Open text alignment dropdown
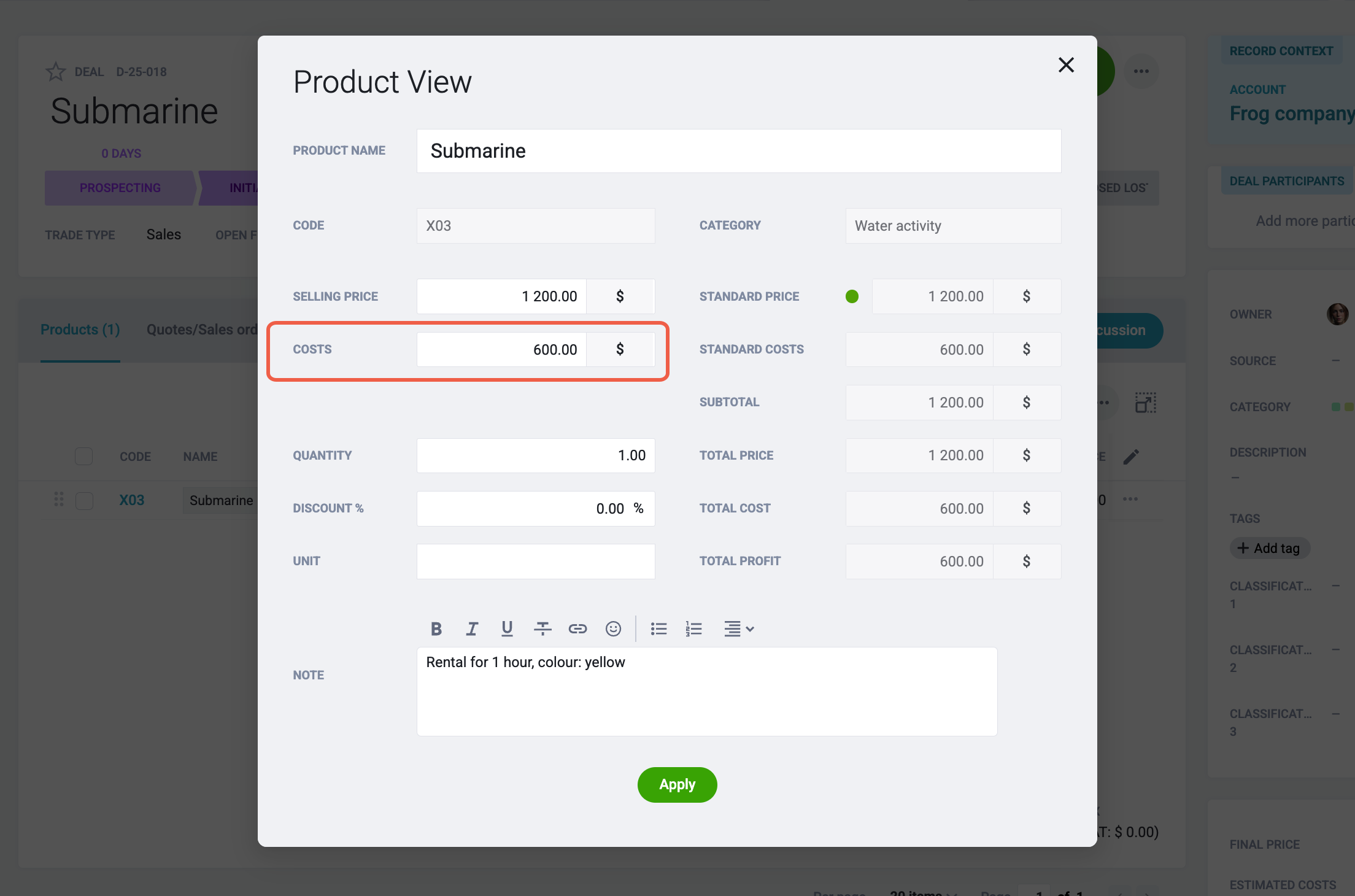Viewport: 1355px width, 896px height. (739, 628)
